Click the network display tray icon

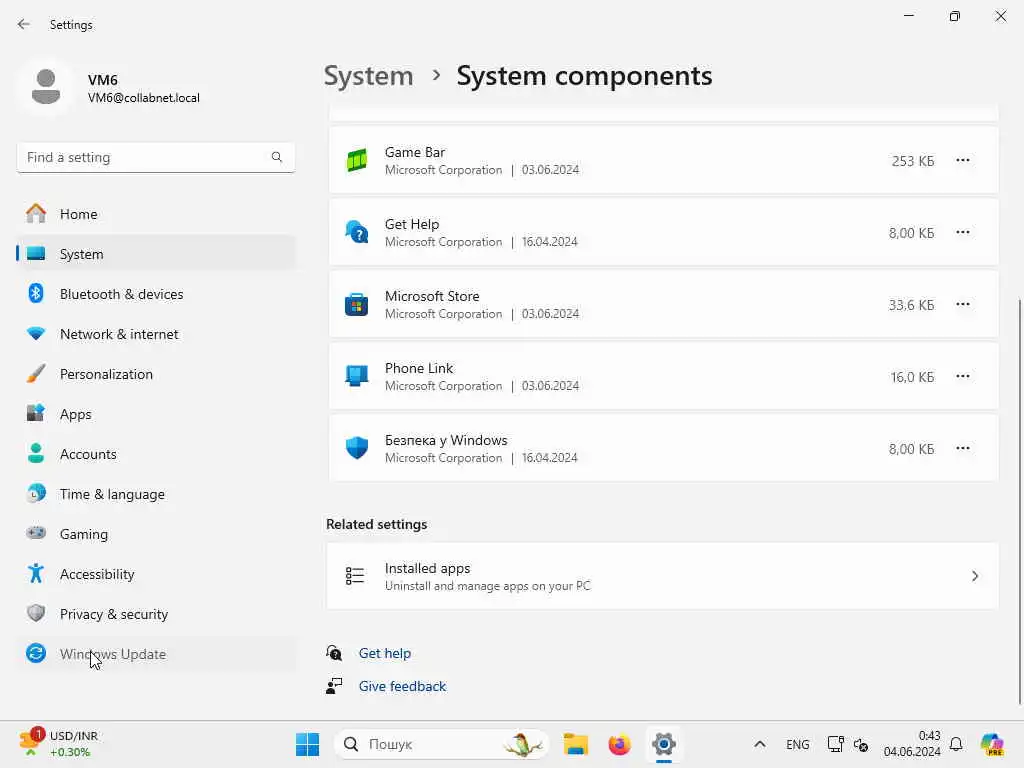(835, 744)
